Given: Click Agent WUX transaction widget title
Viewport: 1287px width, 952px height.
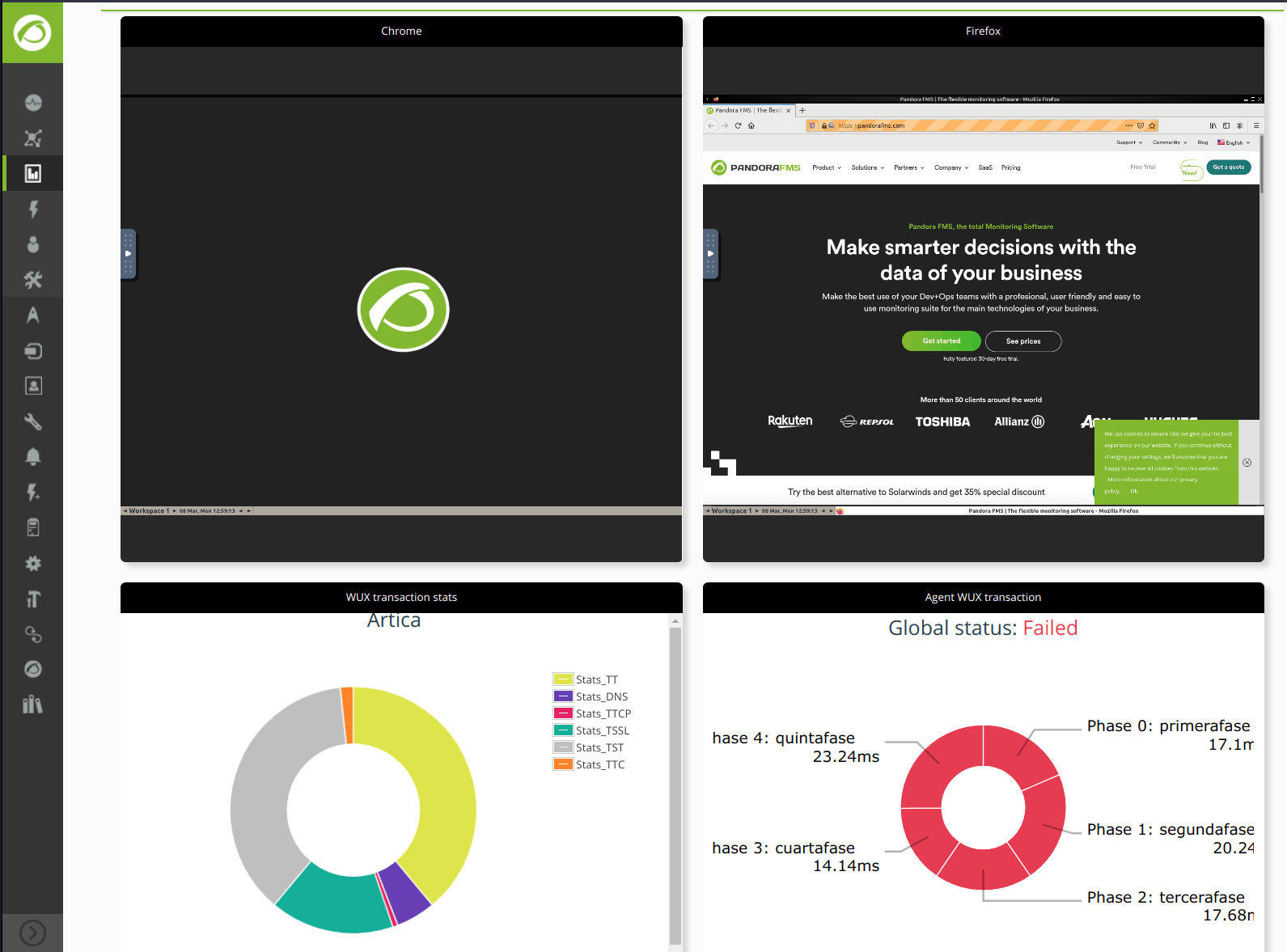Looking at the screenshot, I should tap(983, 598).
